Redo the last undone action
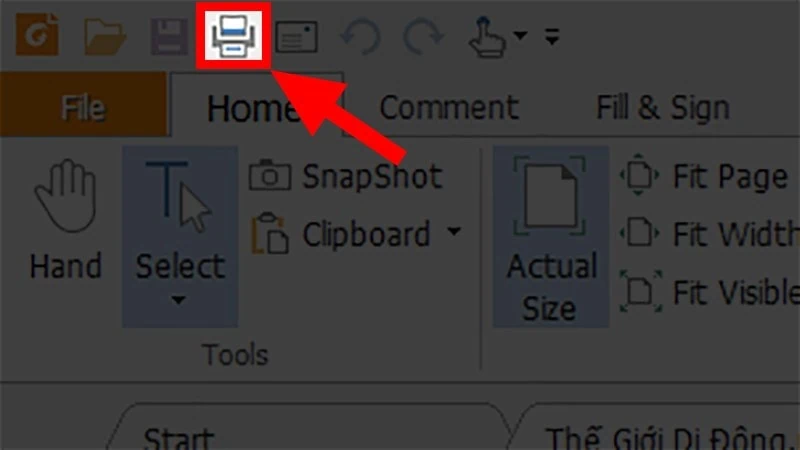 point(423,37)
